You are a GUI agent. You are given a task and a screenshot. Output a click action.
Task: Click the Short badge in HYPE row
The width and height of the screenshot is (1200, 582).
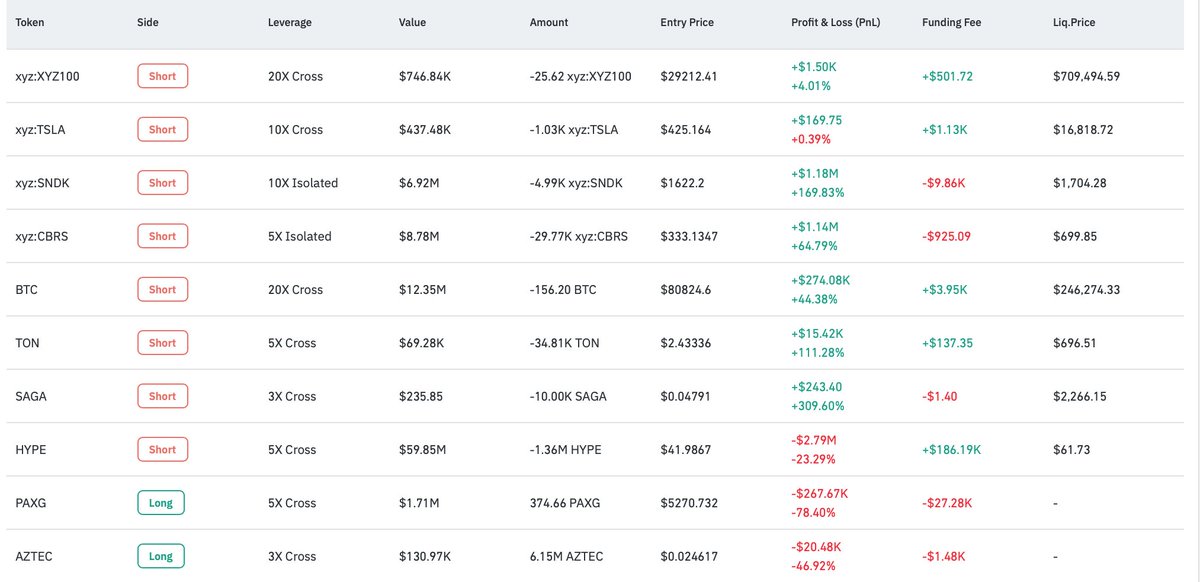tap(162, 449)
